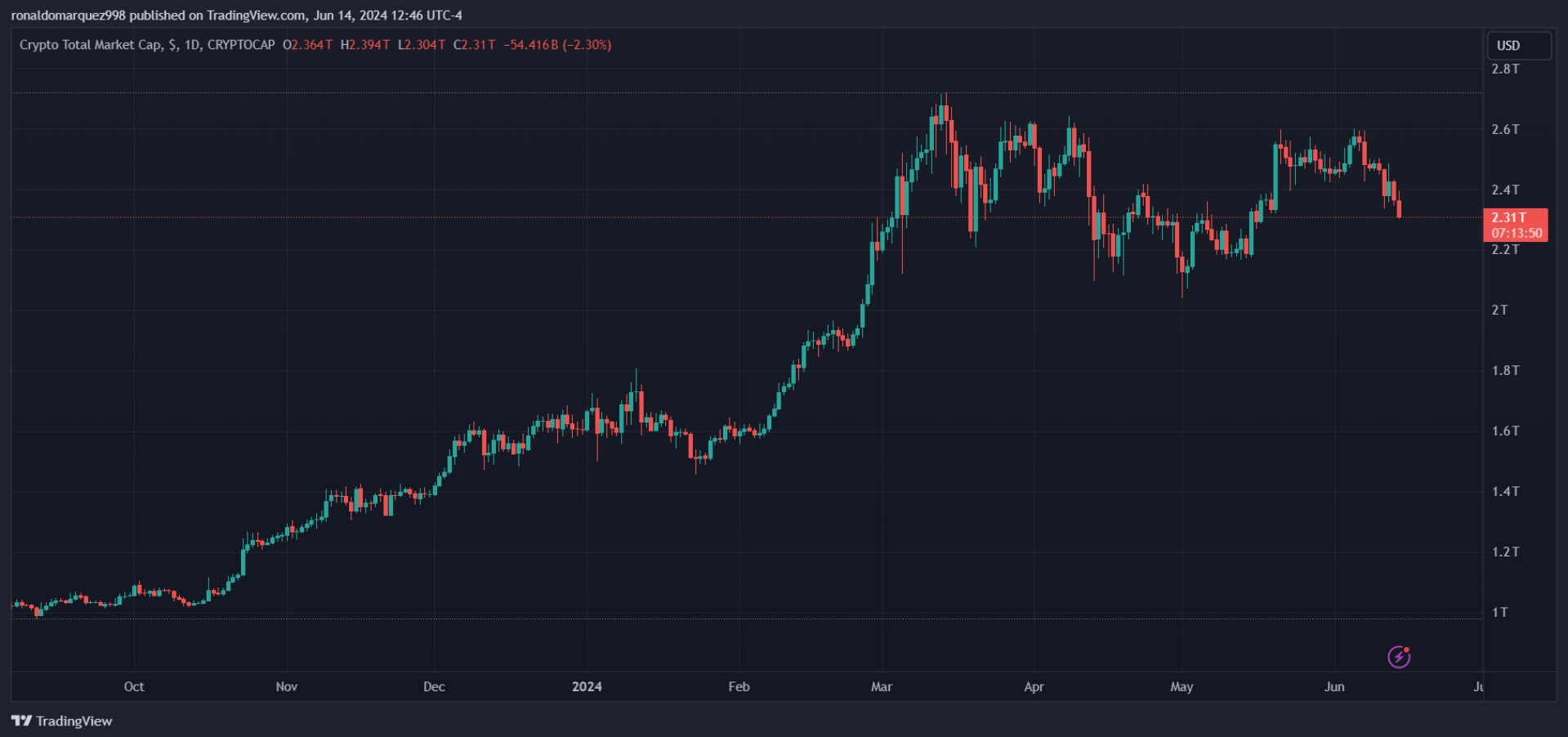The width and height of the screenshot is (1568, 737).
Task: Click the TradingView logo at bottom left
Action: click(x=62, y=721)
